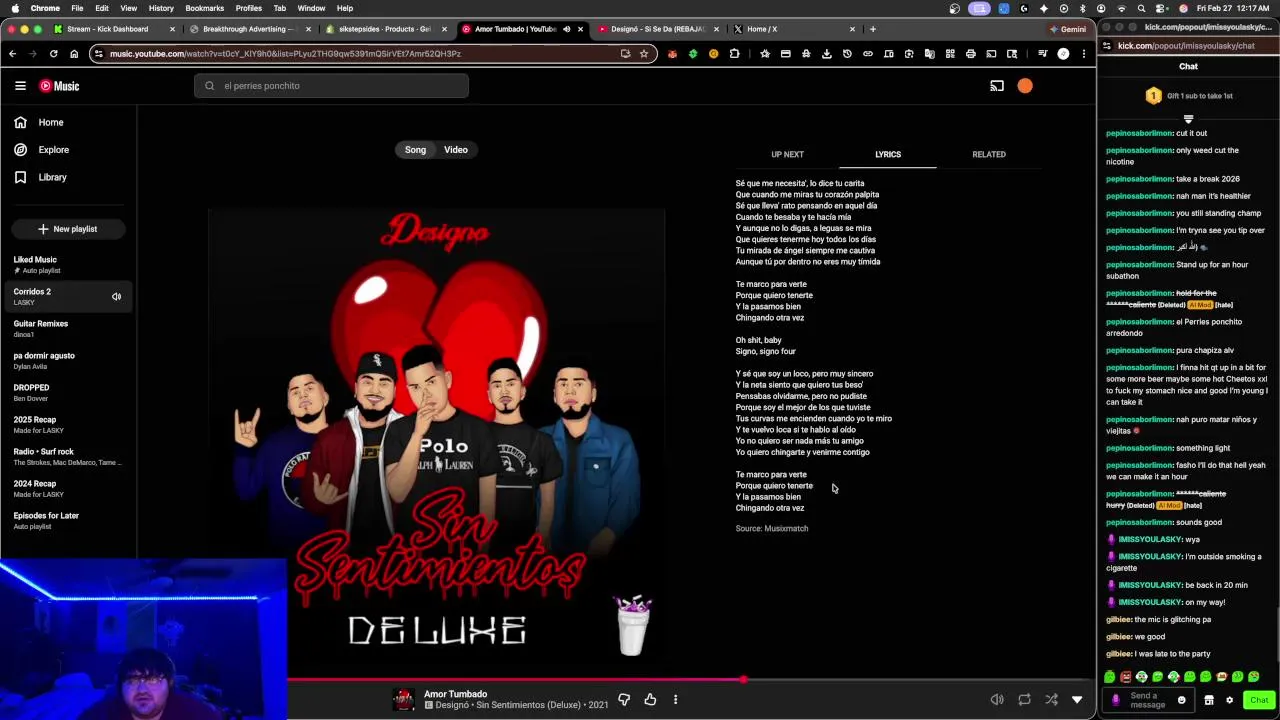
Task: Toggle repeat in the player bar
Action: coord(1024,700)
